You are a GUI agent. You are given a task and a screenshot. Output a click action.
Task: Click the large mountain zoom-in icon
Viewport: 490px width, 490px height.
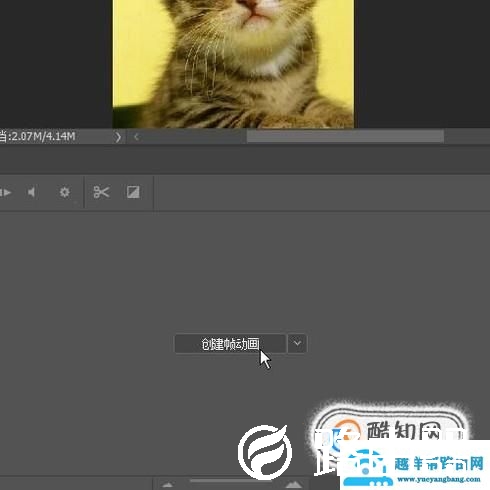tap(293, 484)
